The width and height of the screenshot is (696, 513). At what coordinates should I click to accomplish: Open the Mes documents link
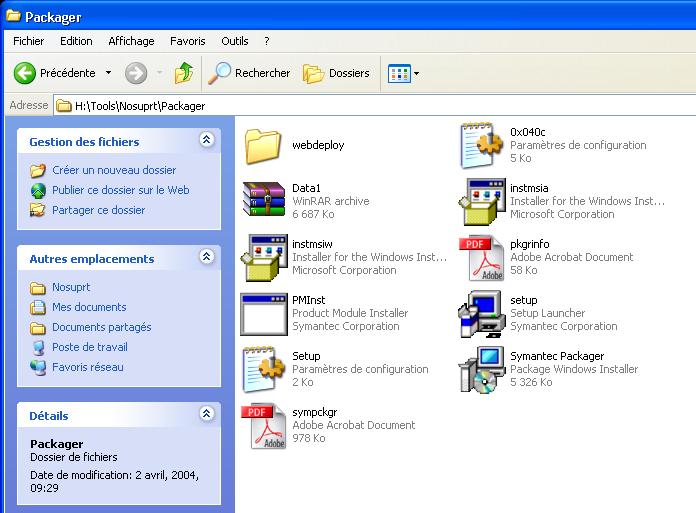tap(89, 307)
